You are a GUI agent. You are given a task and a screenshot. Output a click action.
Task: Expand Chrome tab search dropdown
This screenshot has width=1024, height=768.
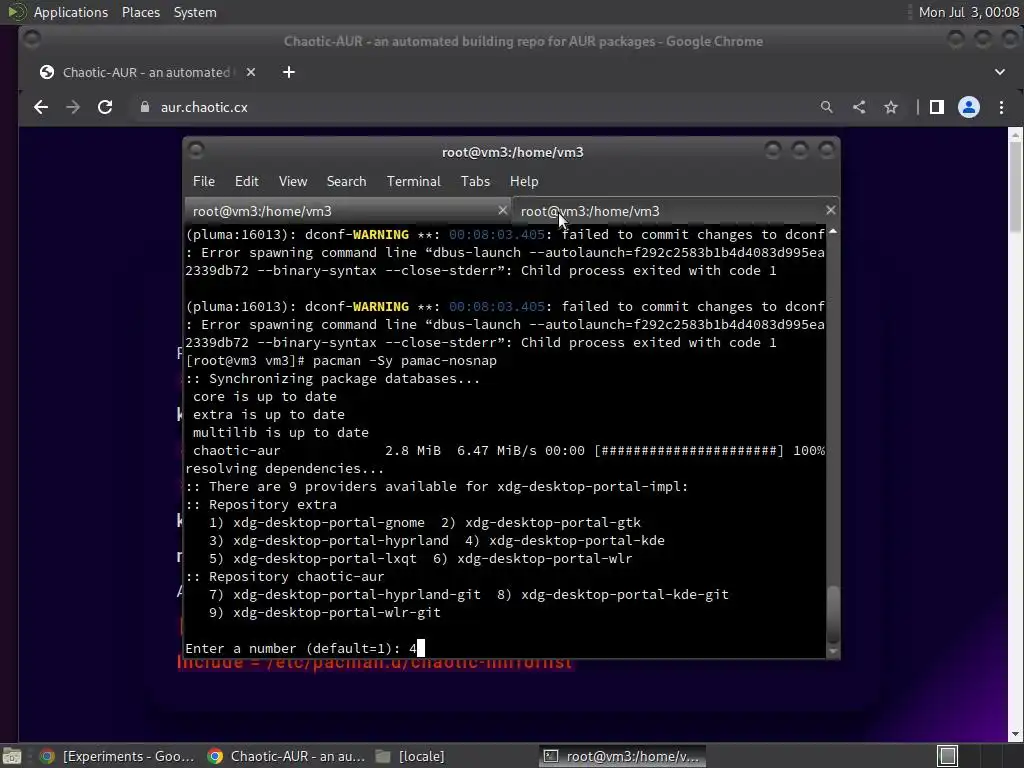pyautogui.click(x=1000, y=72)
